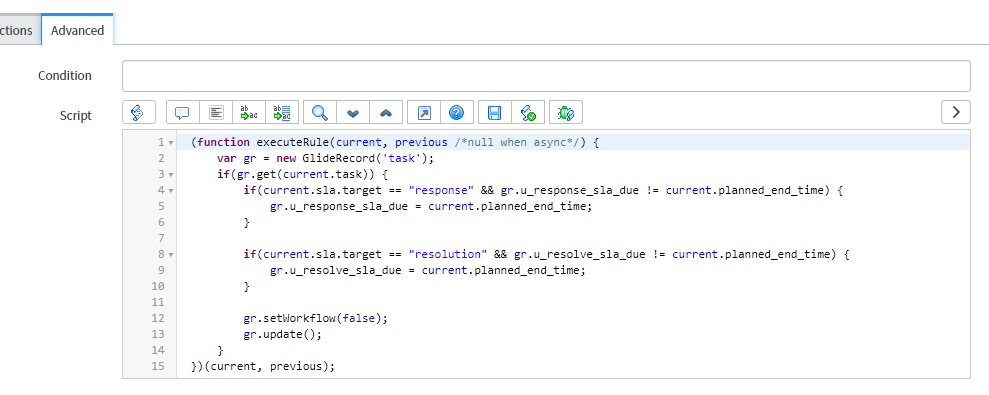Find previous using the up chevron icon
The image size is (989, 395).
[386, 113]
